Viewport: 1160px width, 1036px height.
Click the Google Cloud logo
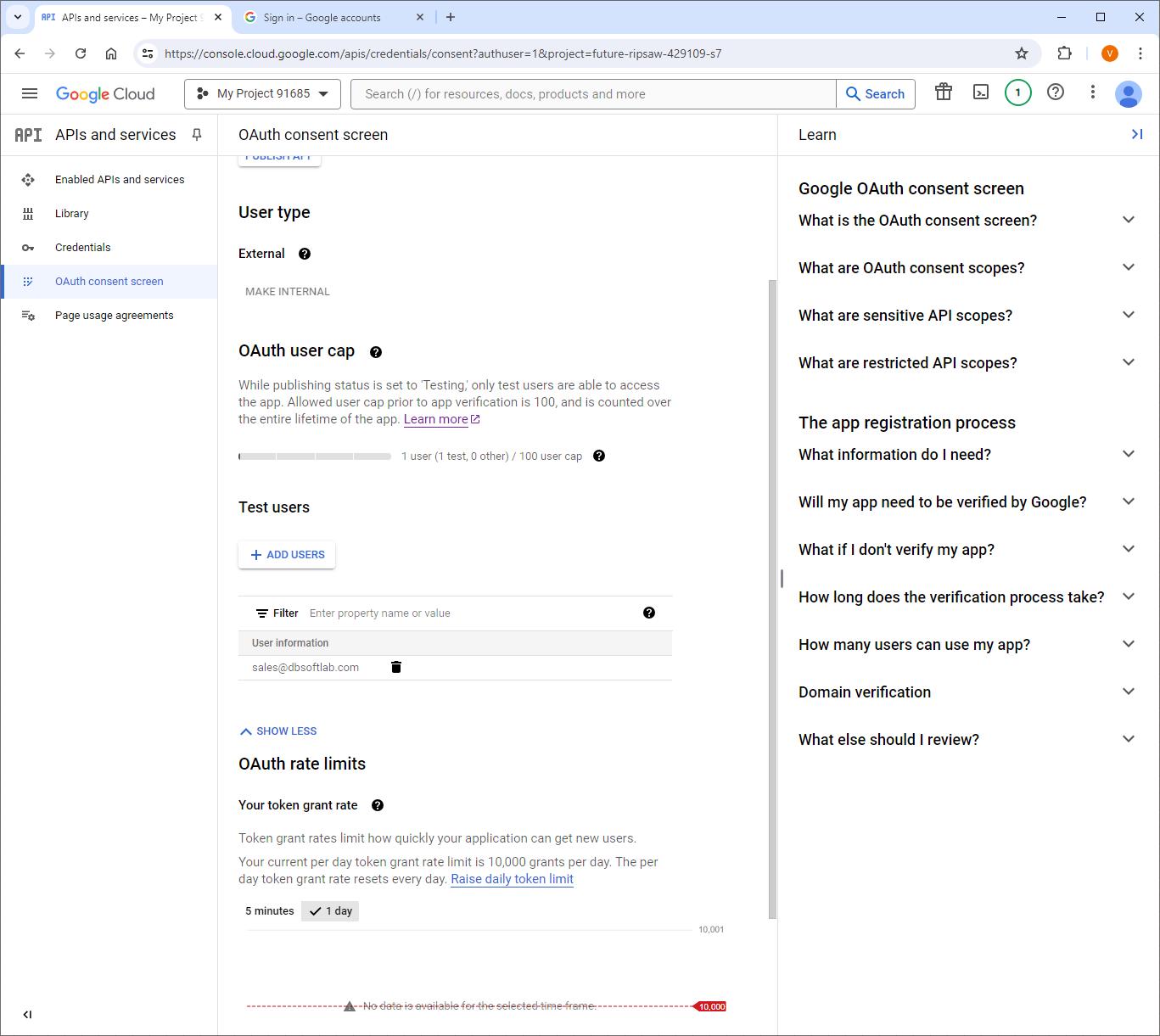[105, 94]
